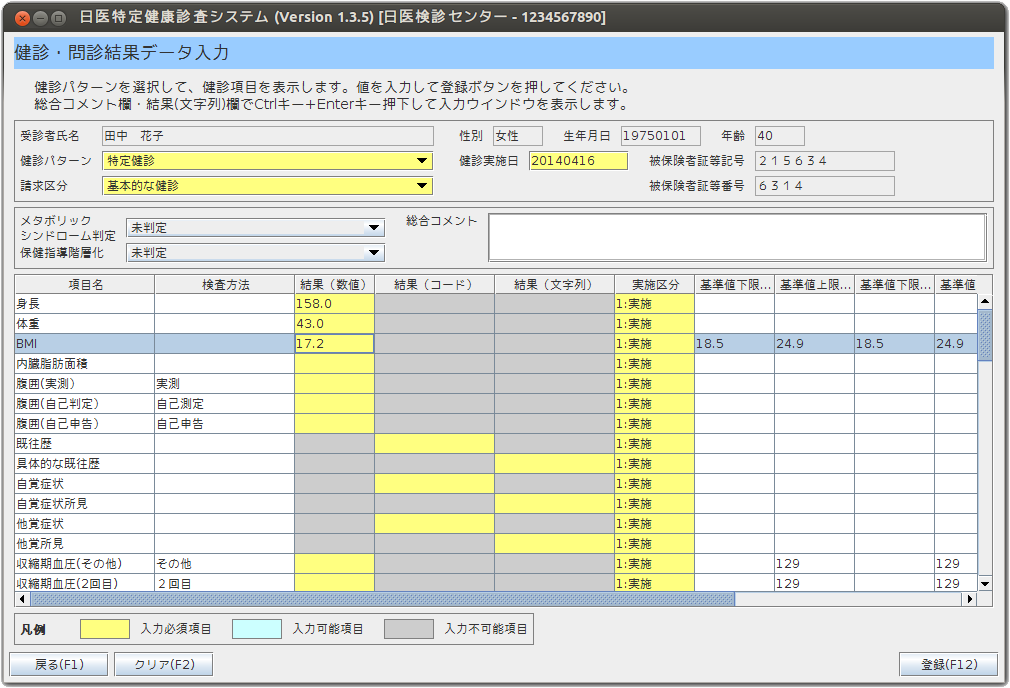
Task: Click 被保険者証等記号 field 2 1 5 6 3 4
Action: (x=824, y=160)
